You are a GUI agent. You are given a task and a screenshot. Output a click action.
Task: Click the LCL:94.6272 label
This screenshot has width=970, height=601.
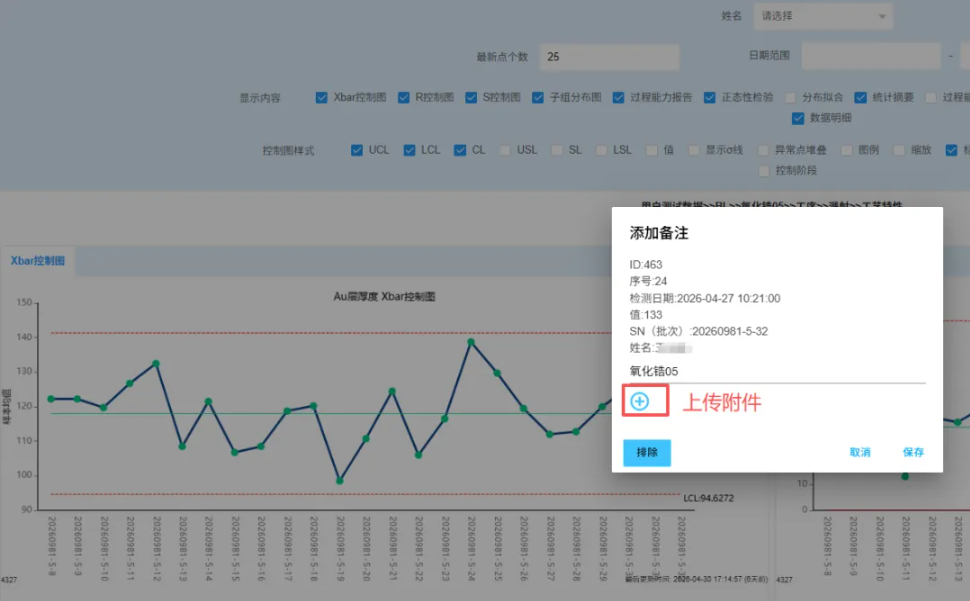pos(708,498)
